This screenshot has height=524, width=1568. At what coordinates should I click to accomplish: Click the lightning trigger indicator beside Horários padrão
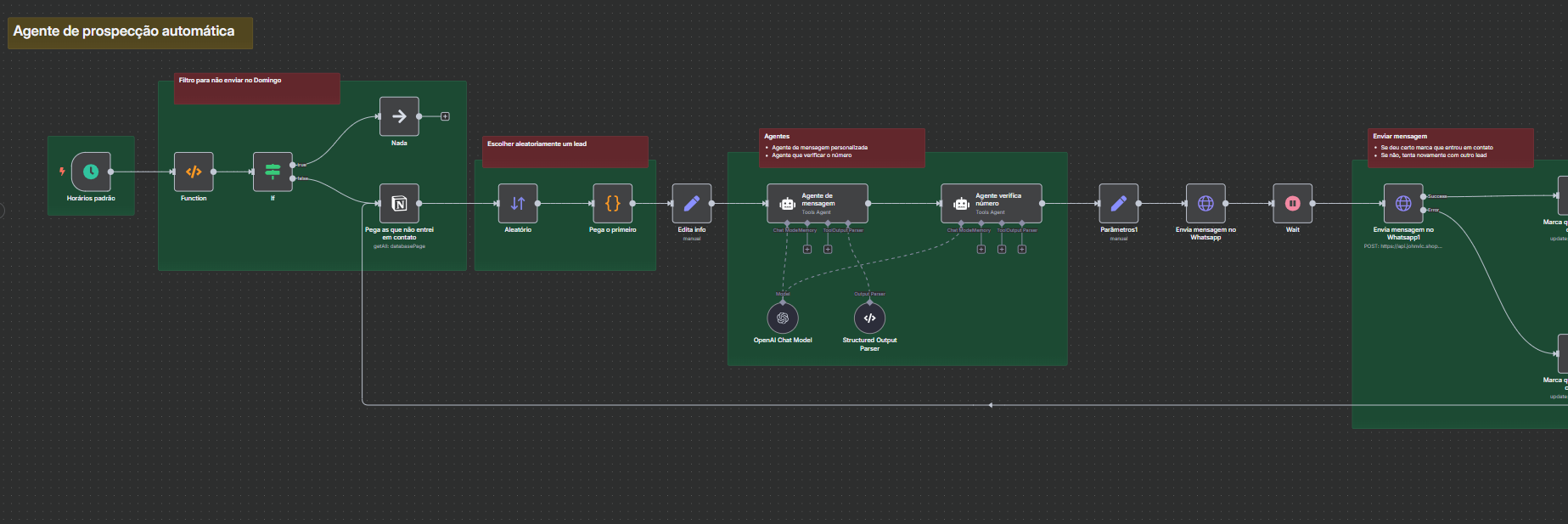click(x=62, y=172)
